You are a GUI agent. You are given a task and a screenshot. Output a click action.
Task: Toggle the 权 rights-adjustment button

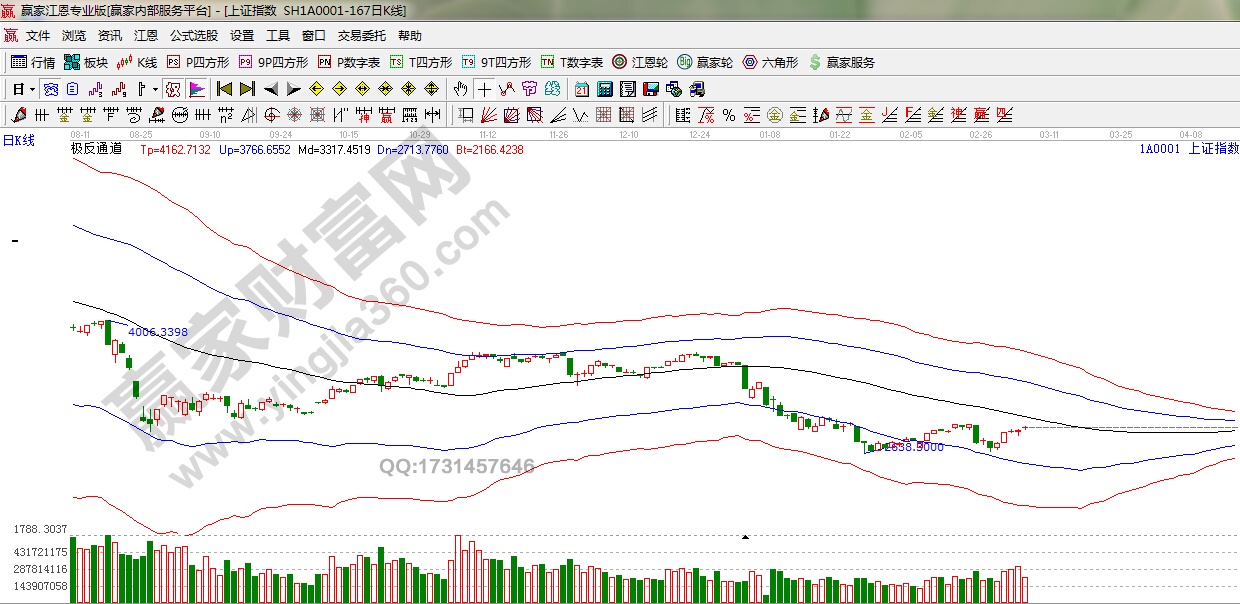(173, 89)
